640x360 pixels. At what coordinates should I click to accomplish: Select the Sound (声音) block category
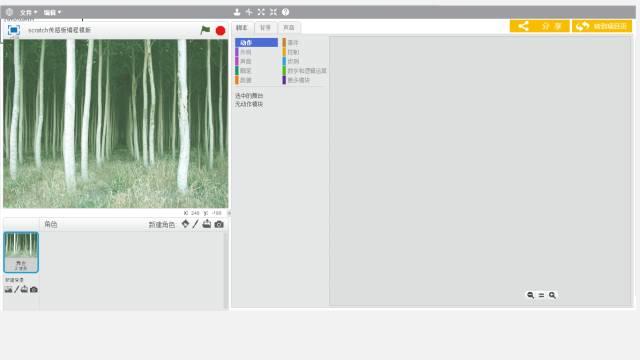(256, 61)
